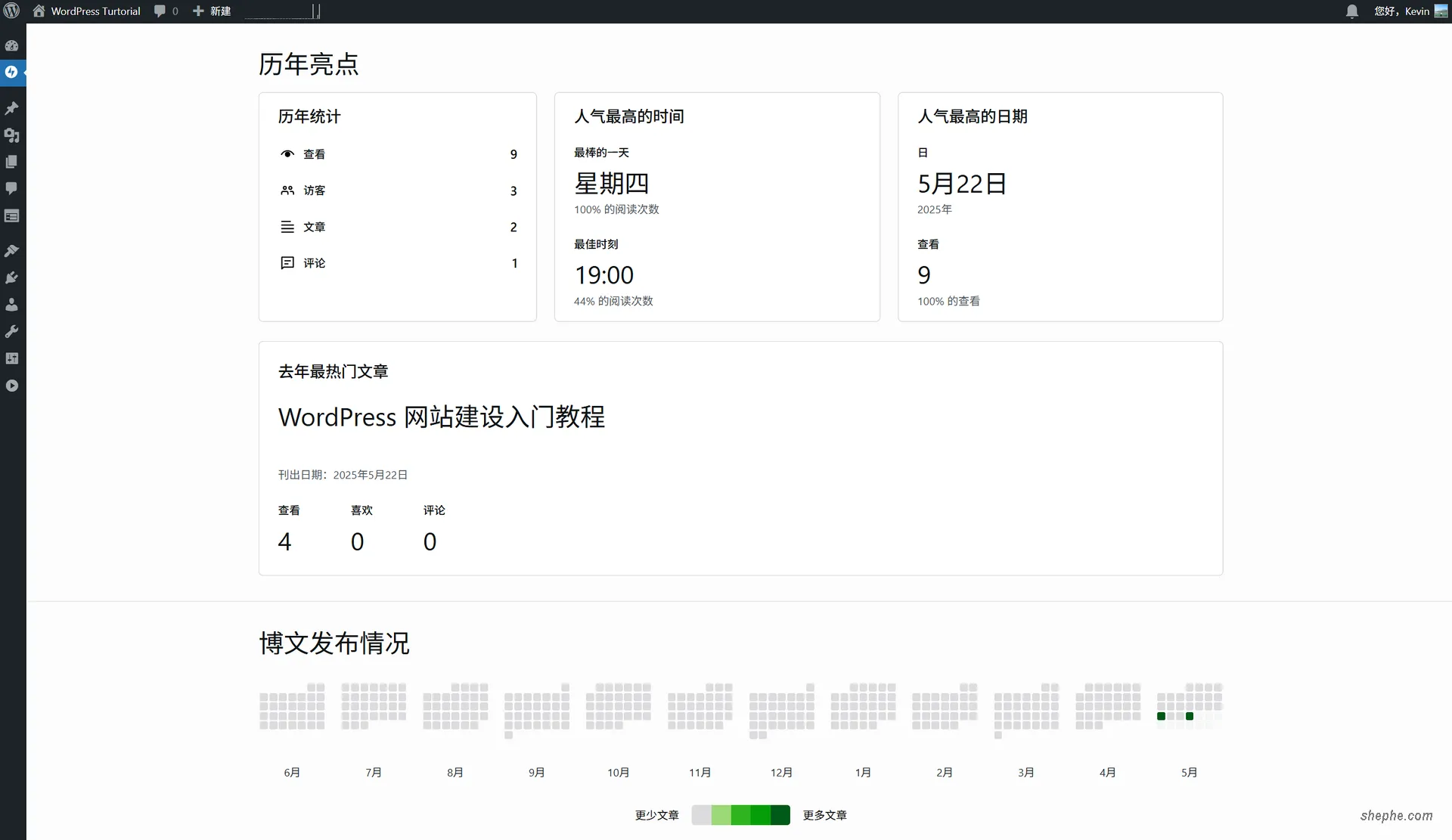Click the notification bell in the admin bar
The width and height of the screenshot is (1452, 840).
click(1351, 11)
